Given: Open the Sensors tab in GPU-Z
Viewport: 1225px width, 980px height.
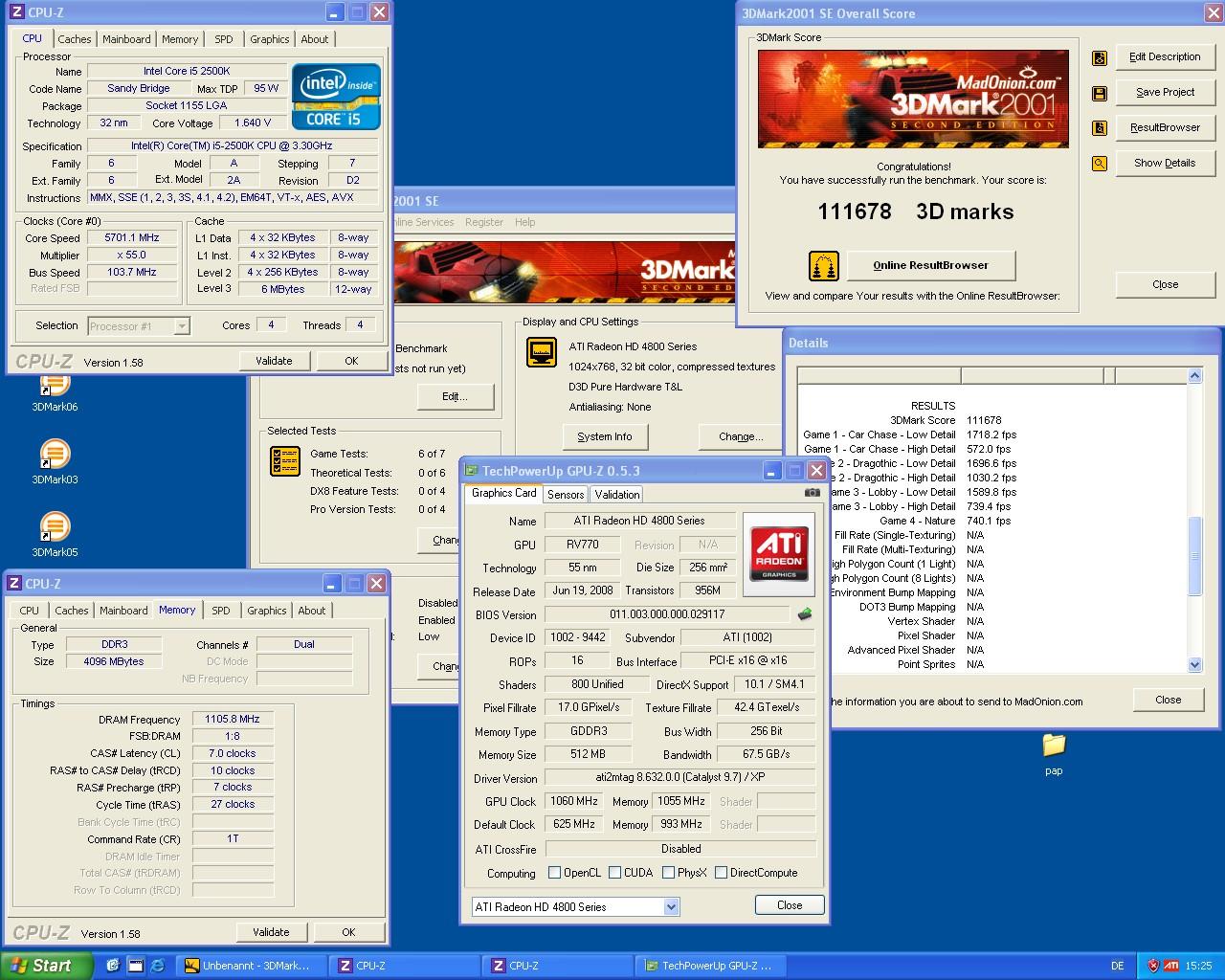Looking at the screenshot, I should click(566, 495).
